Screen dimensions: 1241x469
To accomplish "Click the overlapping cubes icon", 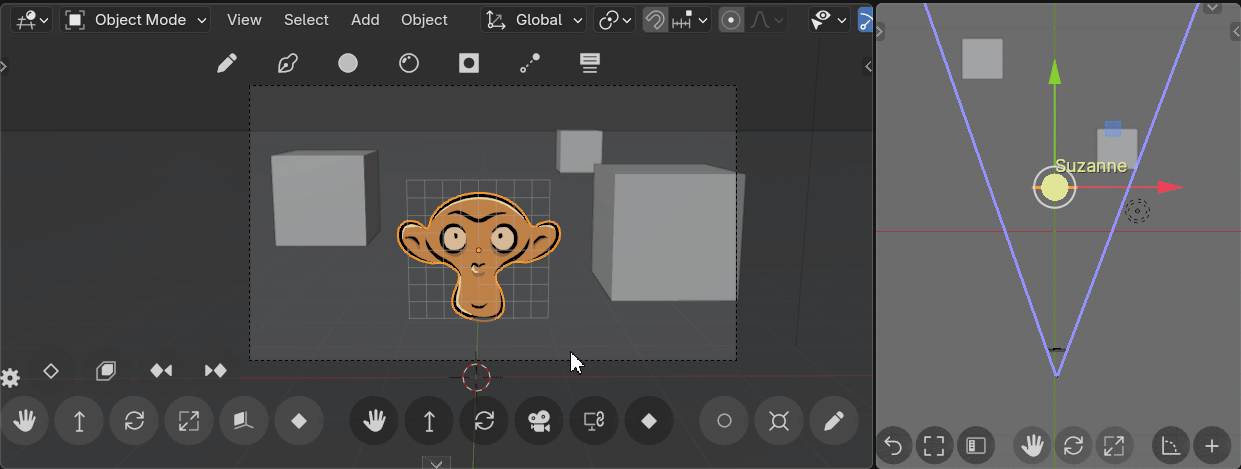I will click(106, 371).
